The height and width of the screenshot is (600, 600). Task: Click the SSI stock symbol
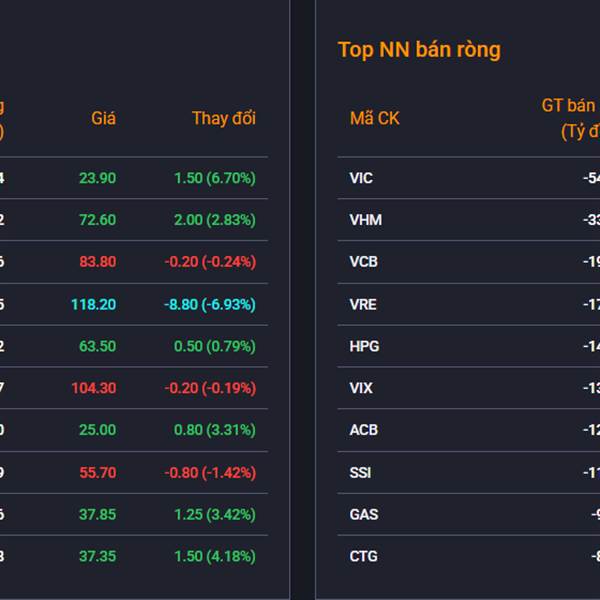360,472
